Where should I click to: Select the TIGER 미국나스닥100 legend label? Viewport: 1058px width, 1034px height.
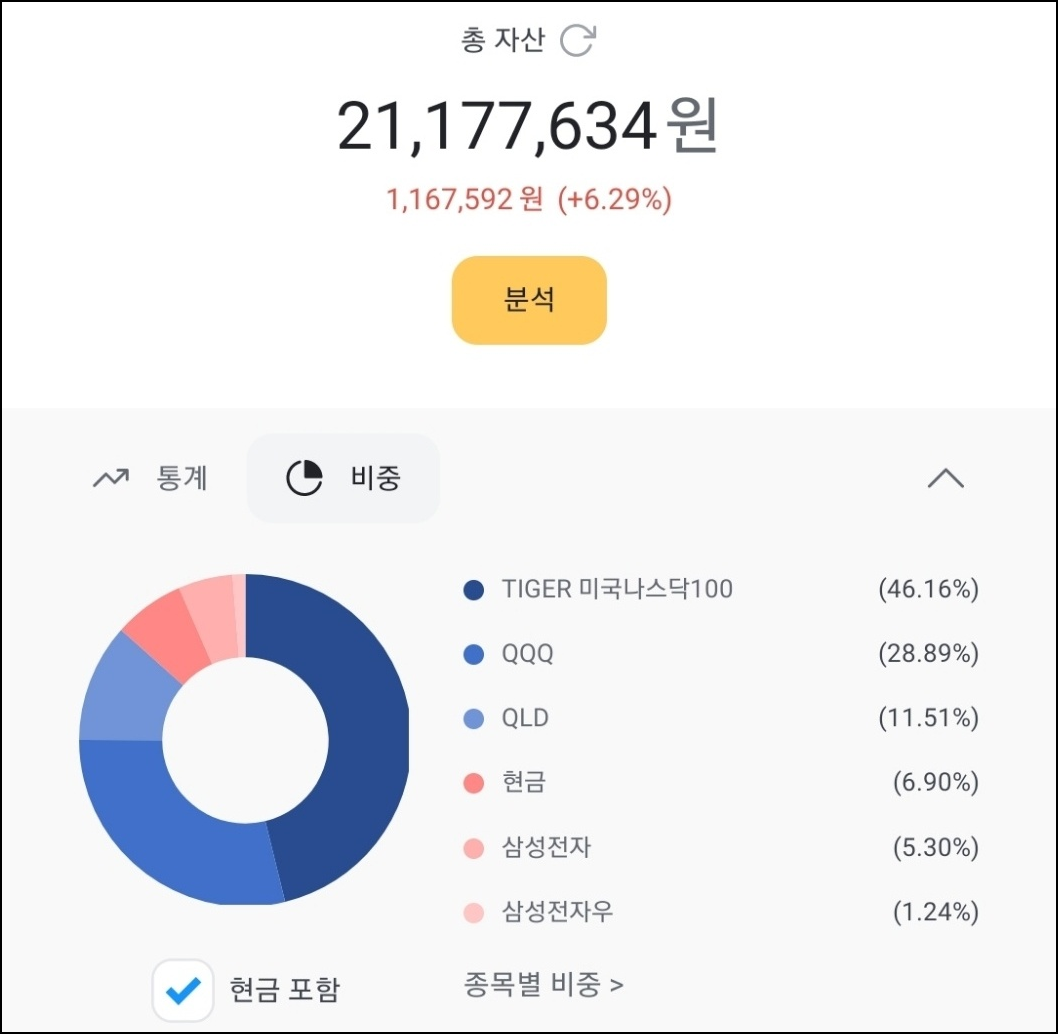(617, 589)
